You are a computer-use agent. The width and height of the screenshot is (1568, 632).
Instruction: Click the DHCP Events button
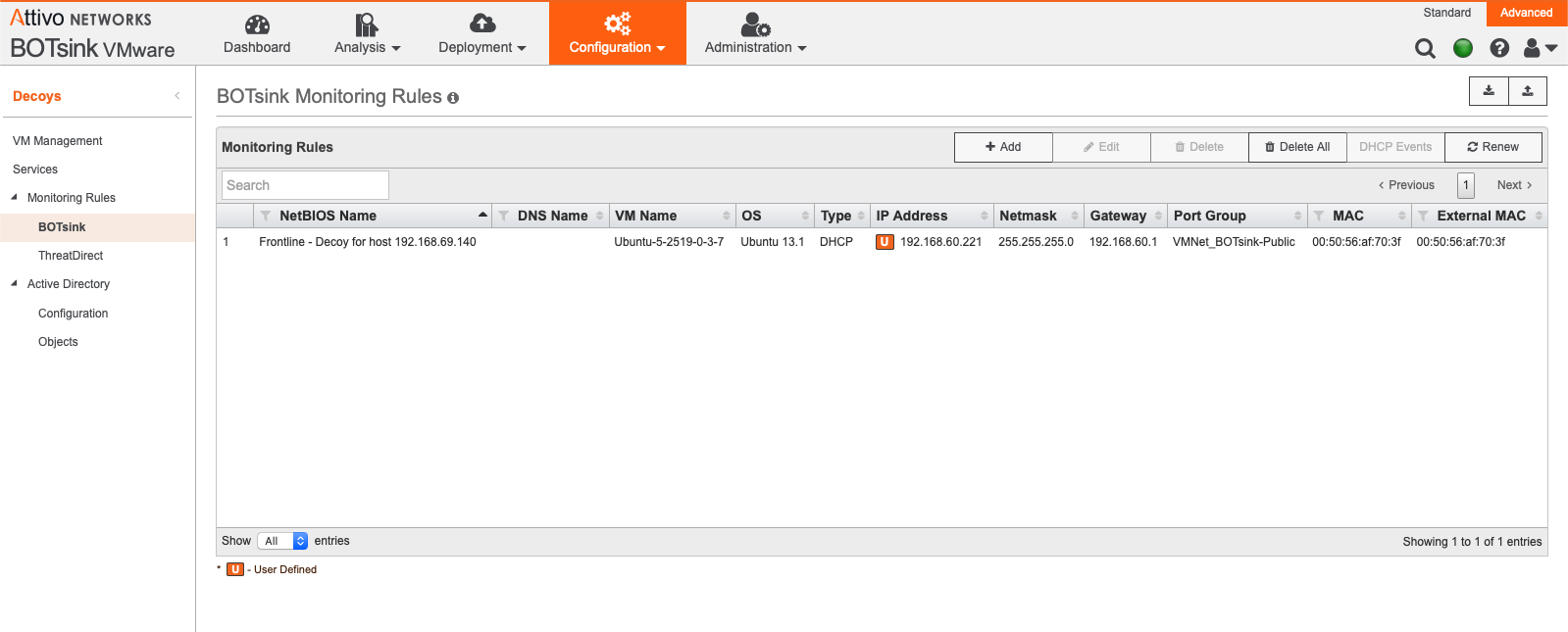pyautogui.click(x=1395, y=147)
